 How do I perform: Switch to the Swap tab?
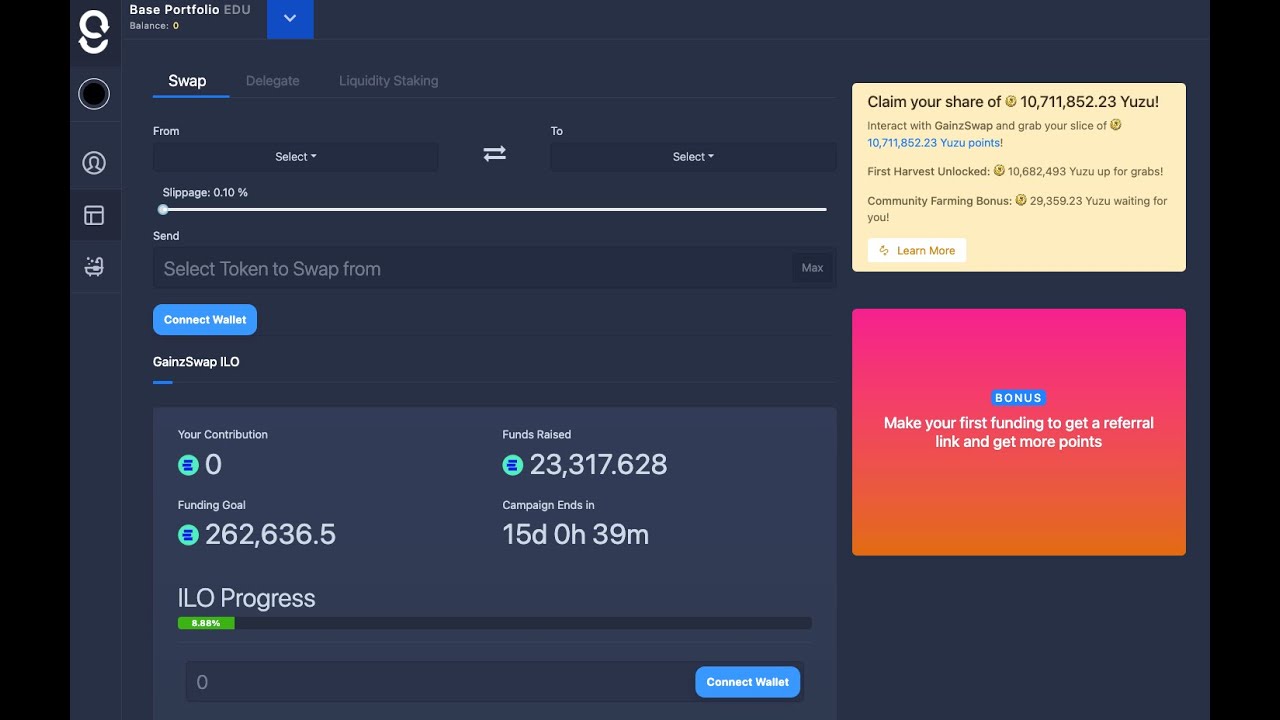point(187,81)
